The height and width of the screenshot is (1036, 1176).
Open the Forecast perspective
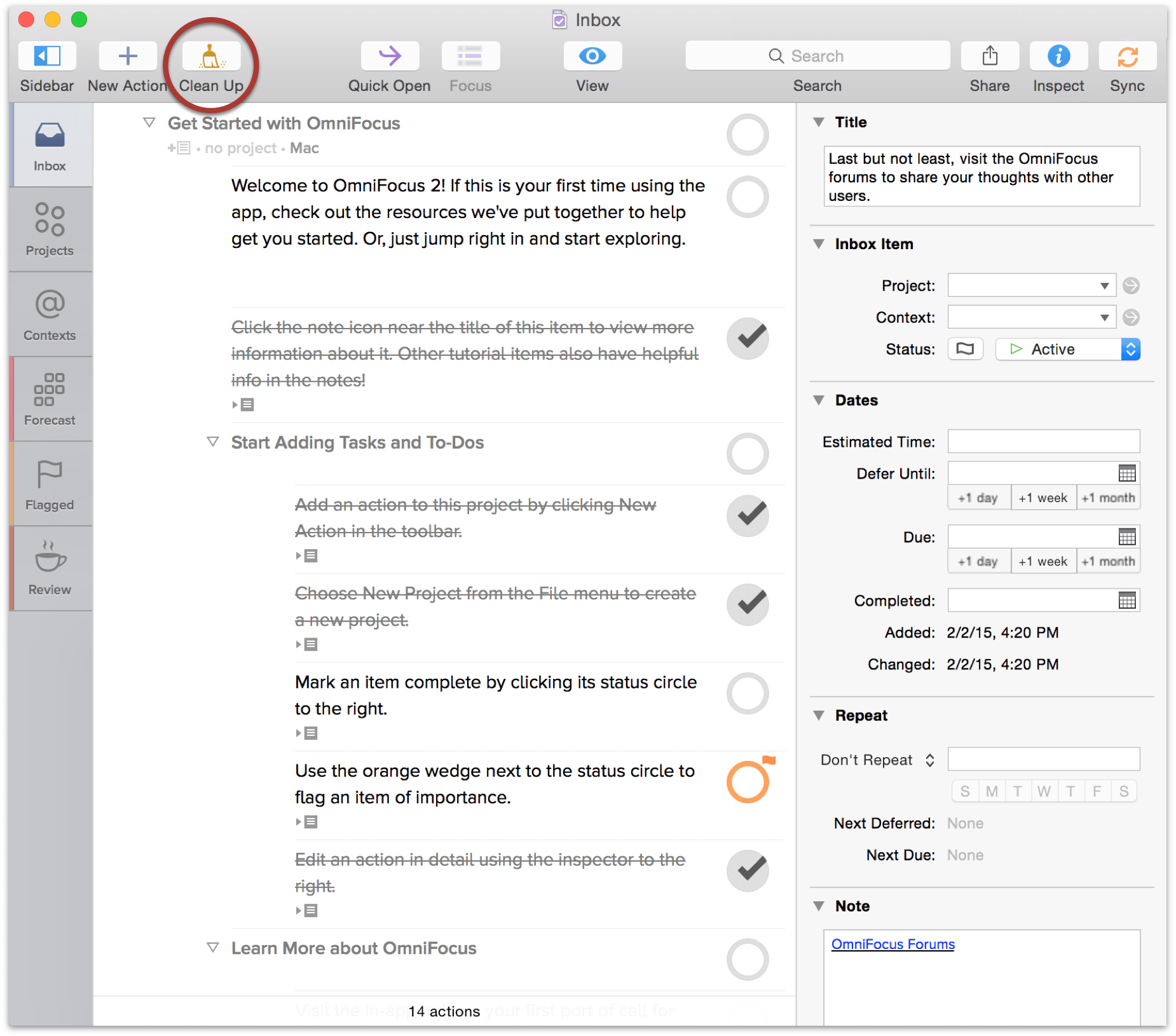50,399
